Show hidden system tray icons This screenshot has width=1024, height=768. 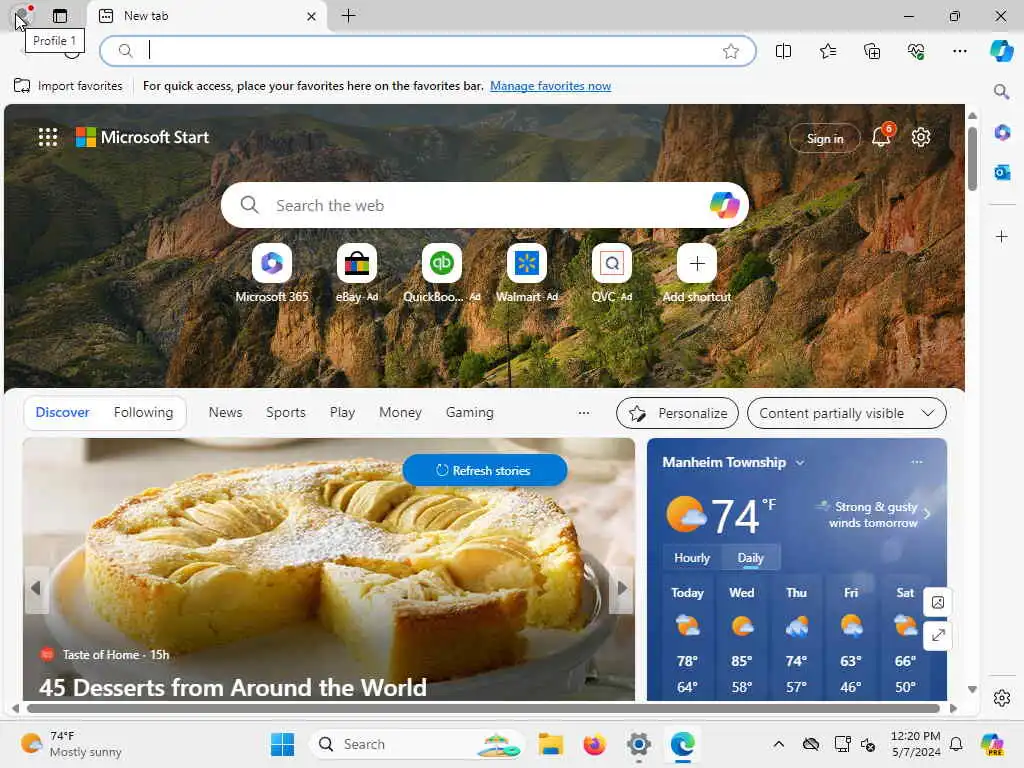778,744
